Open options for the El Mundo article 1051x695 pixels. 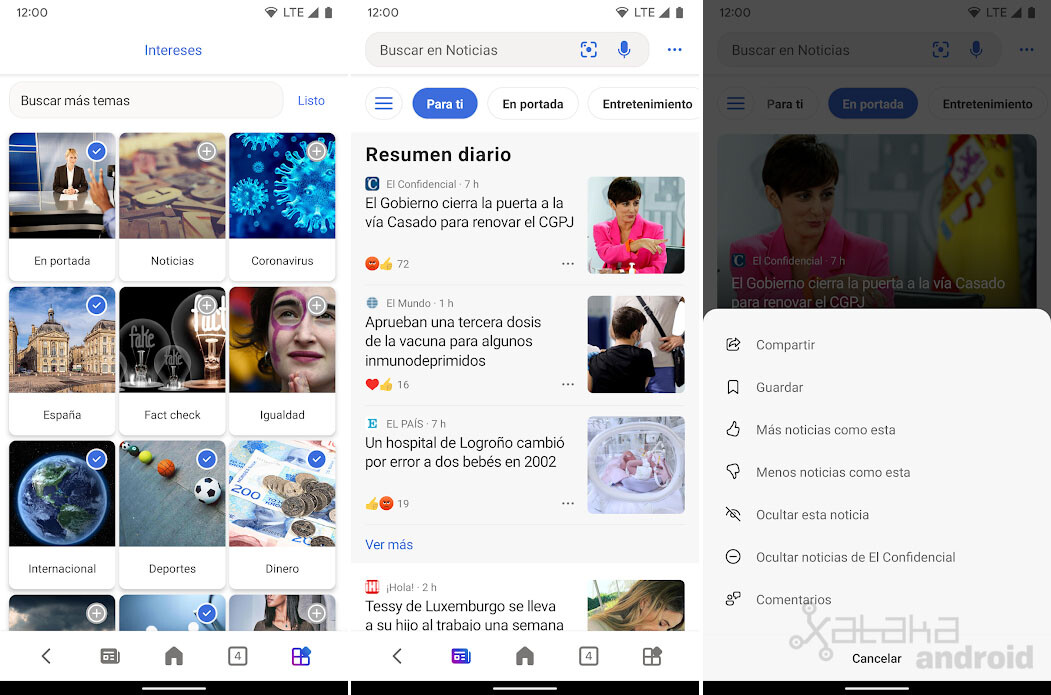tap(568, 384)
